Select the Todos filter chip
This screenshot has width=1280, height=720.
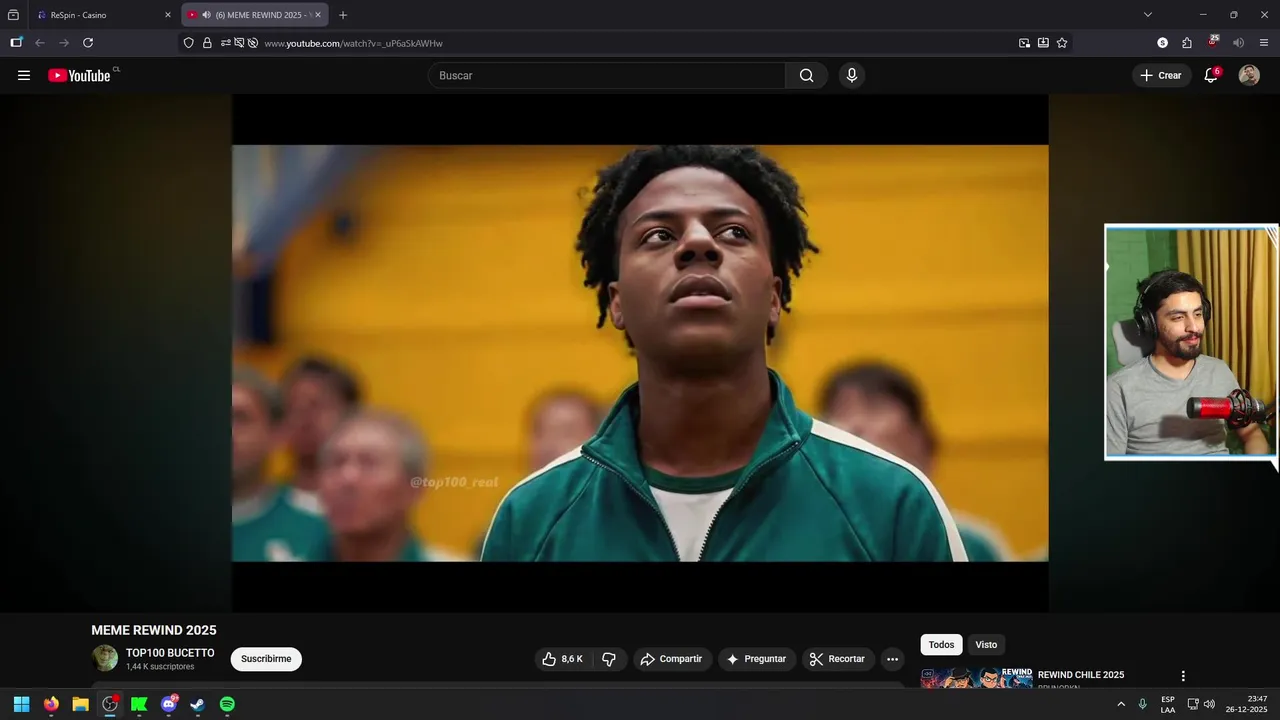[941, 645]
